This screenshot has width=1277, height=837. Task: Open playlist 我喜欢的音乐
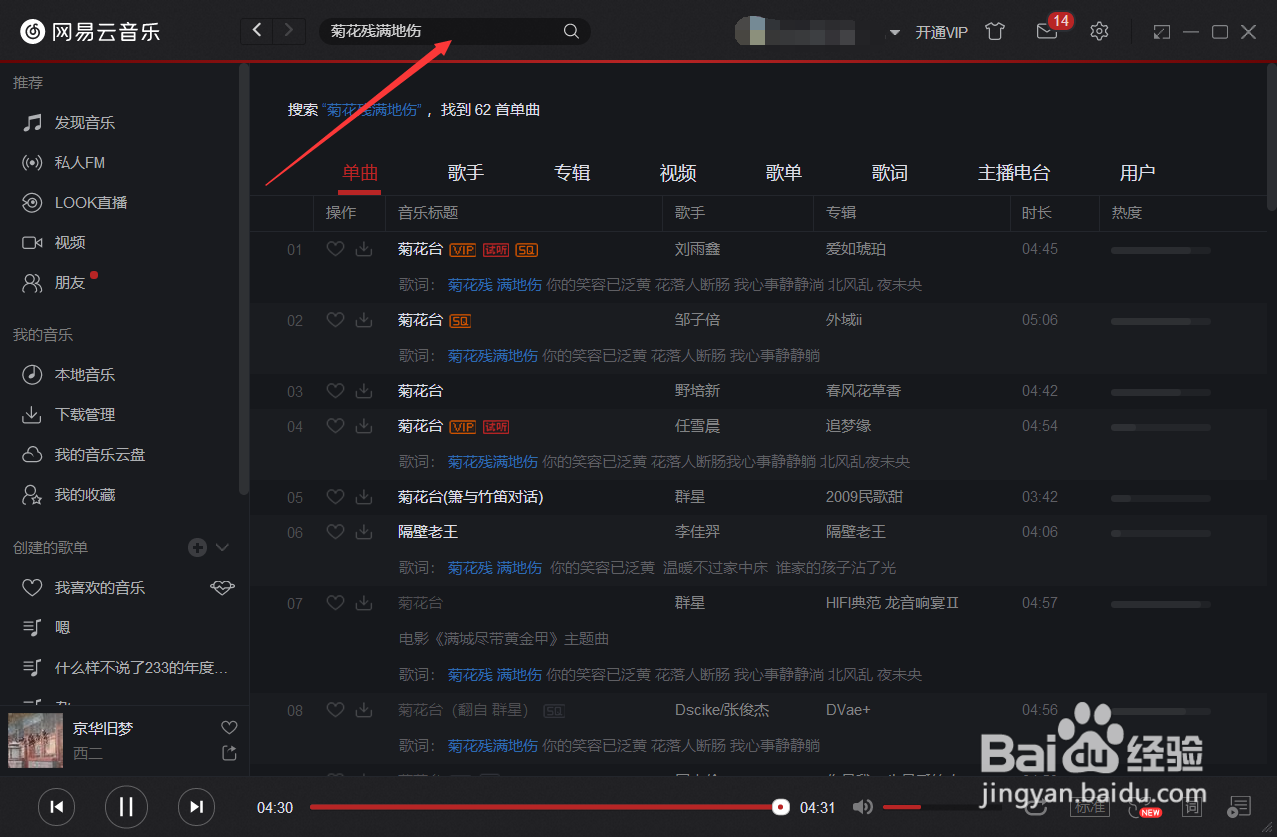pyautogui.click(x=100, y=588)
